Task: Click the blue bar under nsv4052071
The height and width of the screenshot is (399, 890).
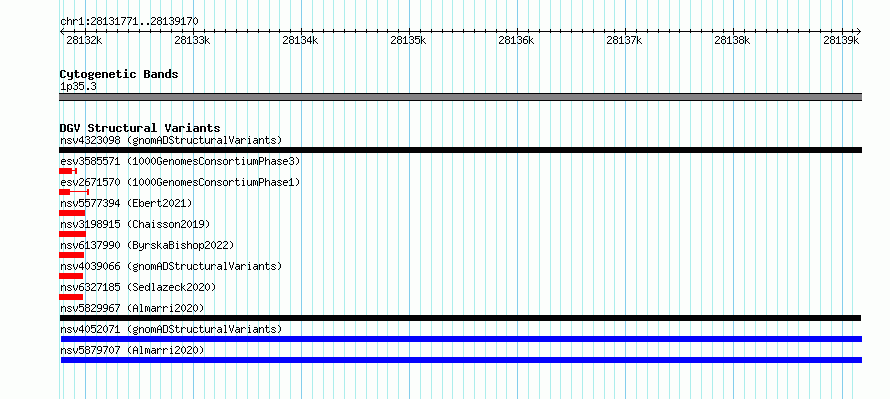Action: (x=460, y=339)
